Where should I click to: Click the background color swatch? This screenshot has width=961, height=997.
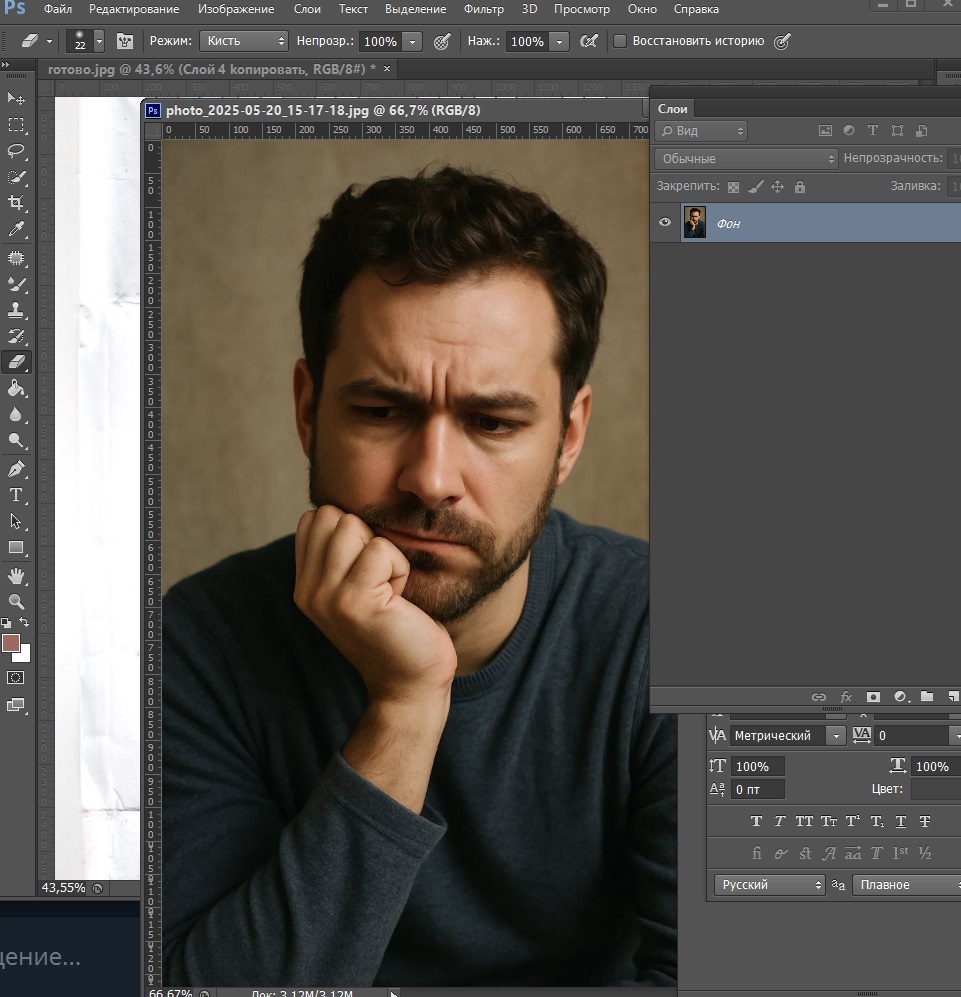coord(24,655)
